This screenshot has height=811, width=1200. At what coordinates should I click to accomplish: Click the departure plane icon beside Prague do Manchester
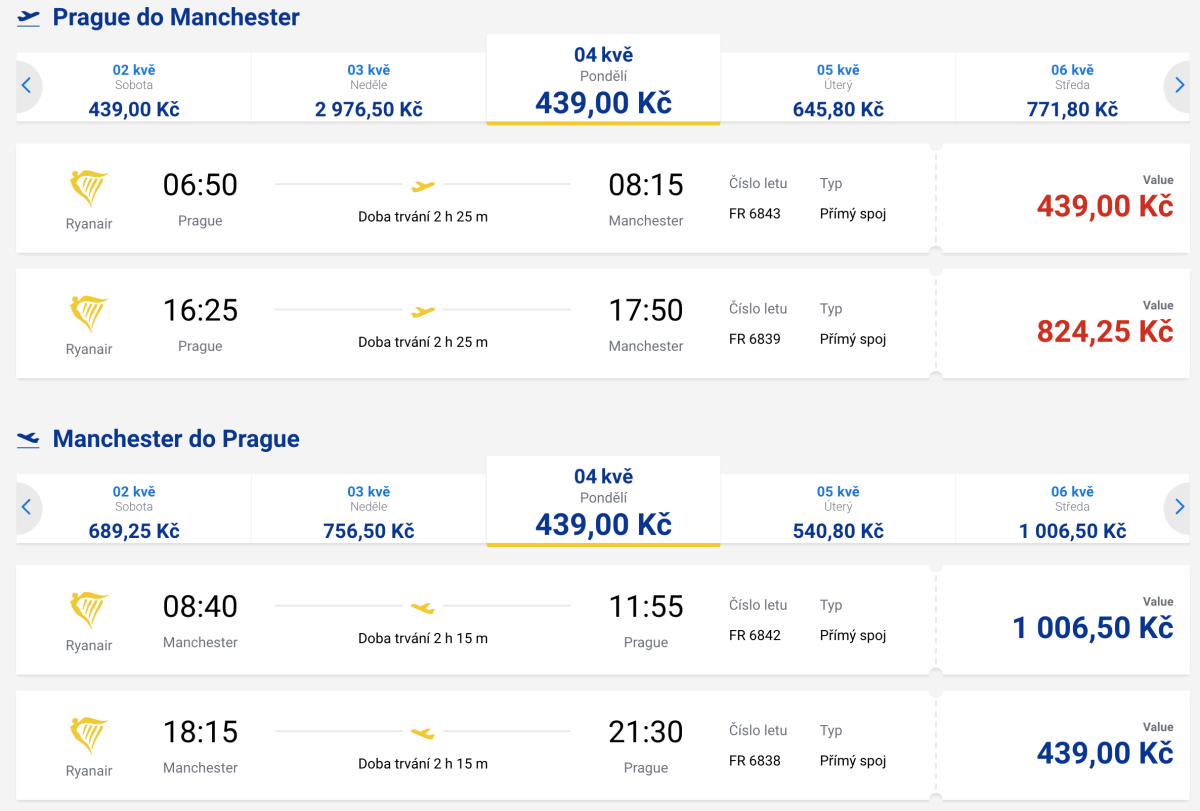(28, 18)
